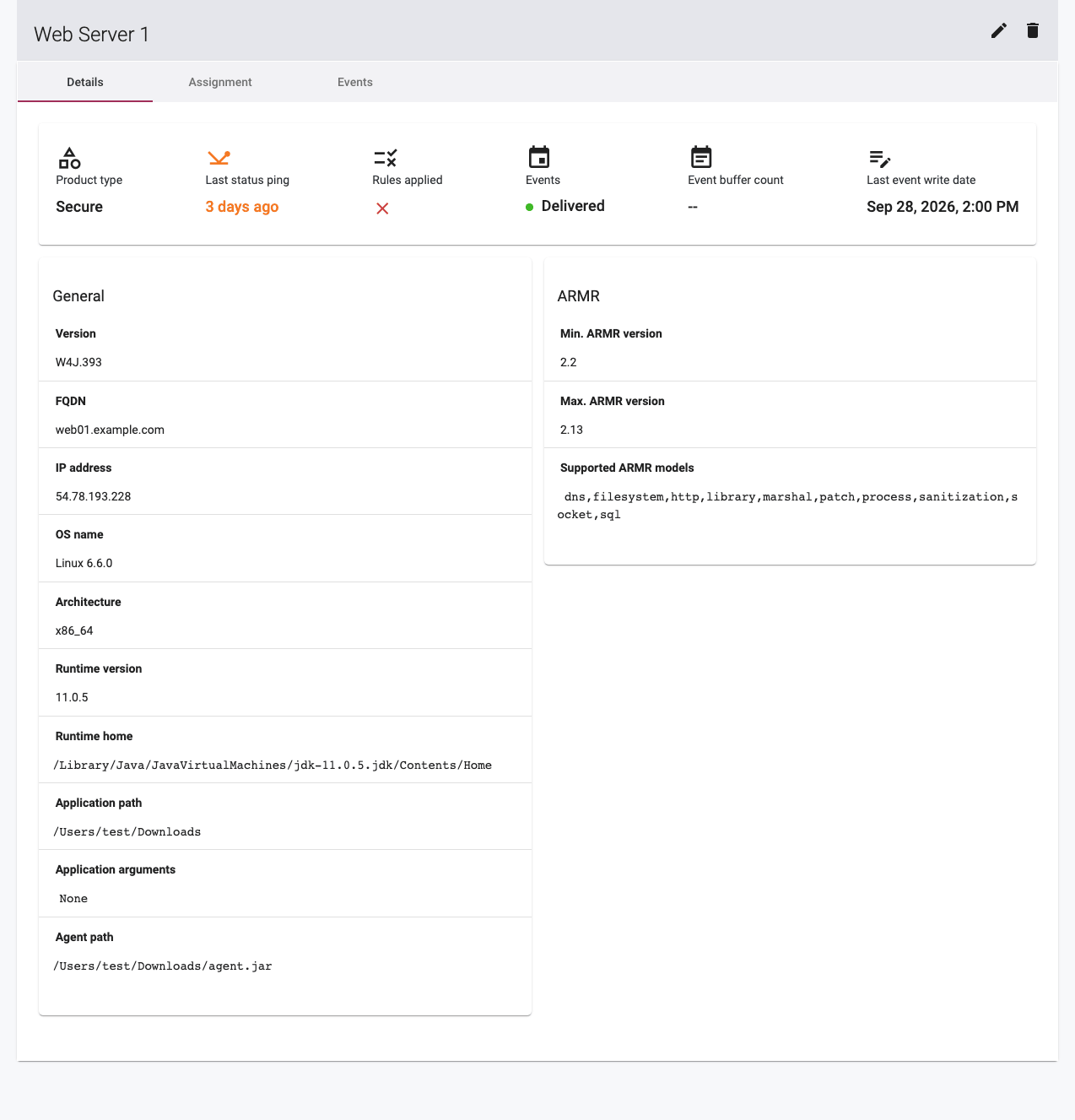Click the FQDN value 'web01.example.com'
This screenshot has height=1120, width=1075.
coord(110,430)
